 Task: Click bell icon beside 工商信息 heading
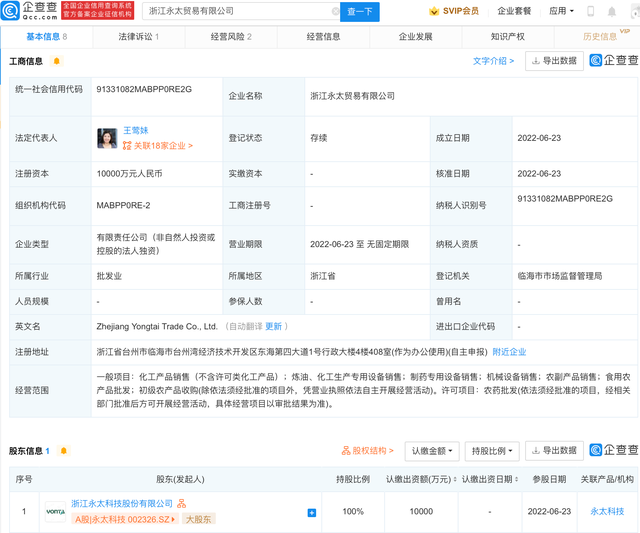pyautogui.click(x=57, y=61)
